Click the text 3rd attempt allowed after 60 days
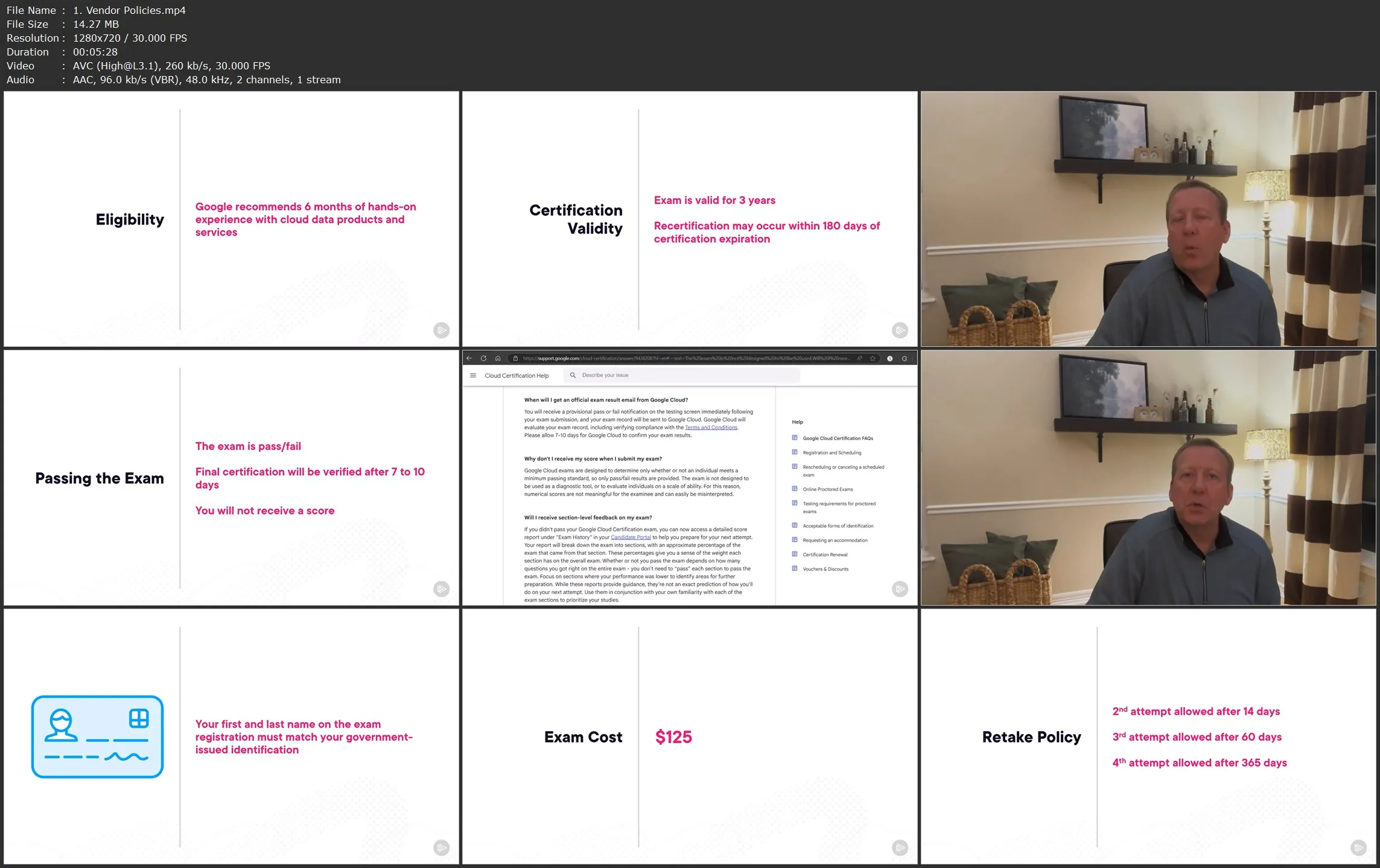This screenshot has height=868, width=1380. (x=1197, y=737)
